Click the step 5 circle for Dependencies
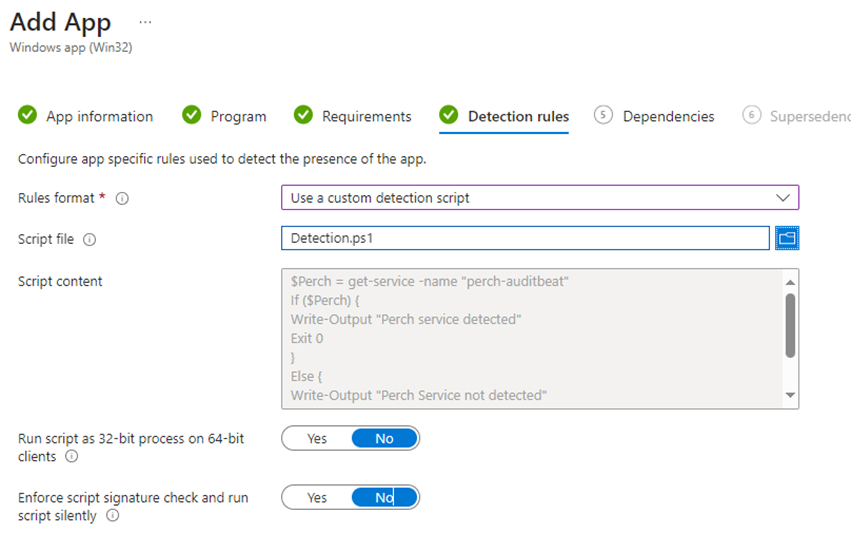This screenshot has width=851, height=552. tap(602, 115)
